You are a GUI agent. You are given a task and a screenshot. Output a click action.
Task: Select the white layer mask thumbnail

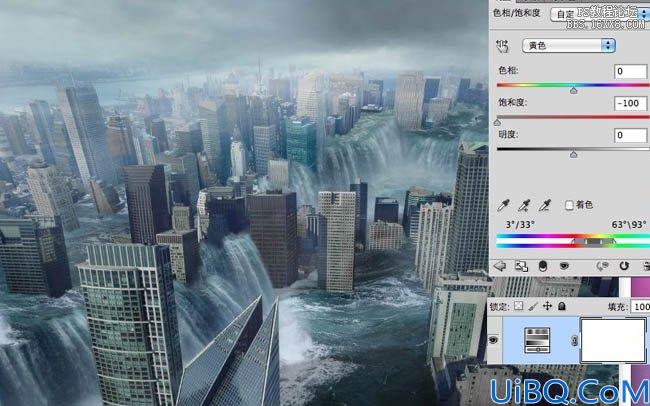click(x=614, y=340)
